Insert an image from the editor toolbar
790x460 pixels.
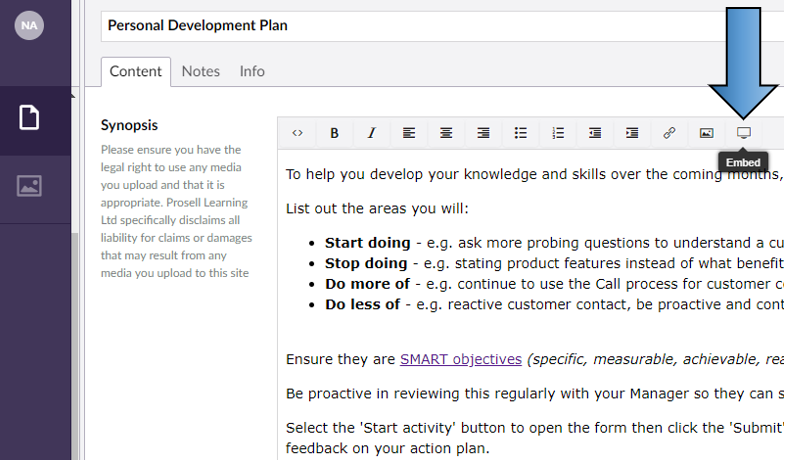[706, 133]
